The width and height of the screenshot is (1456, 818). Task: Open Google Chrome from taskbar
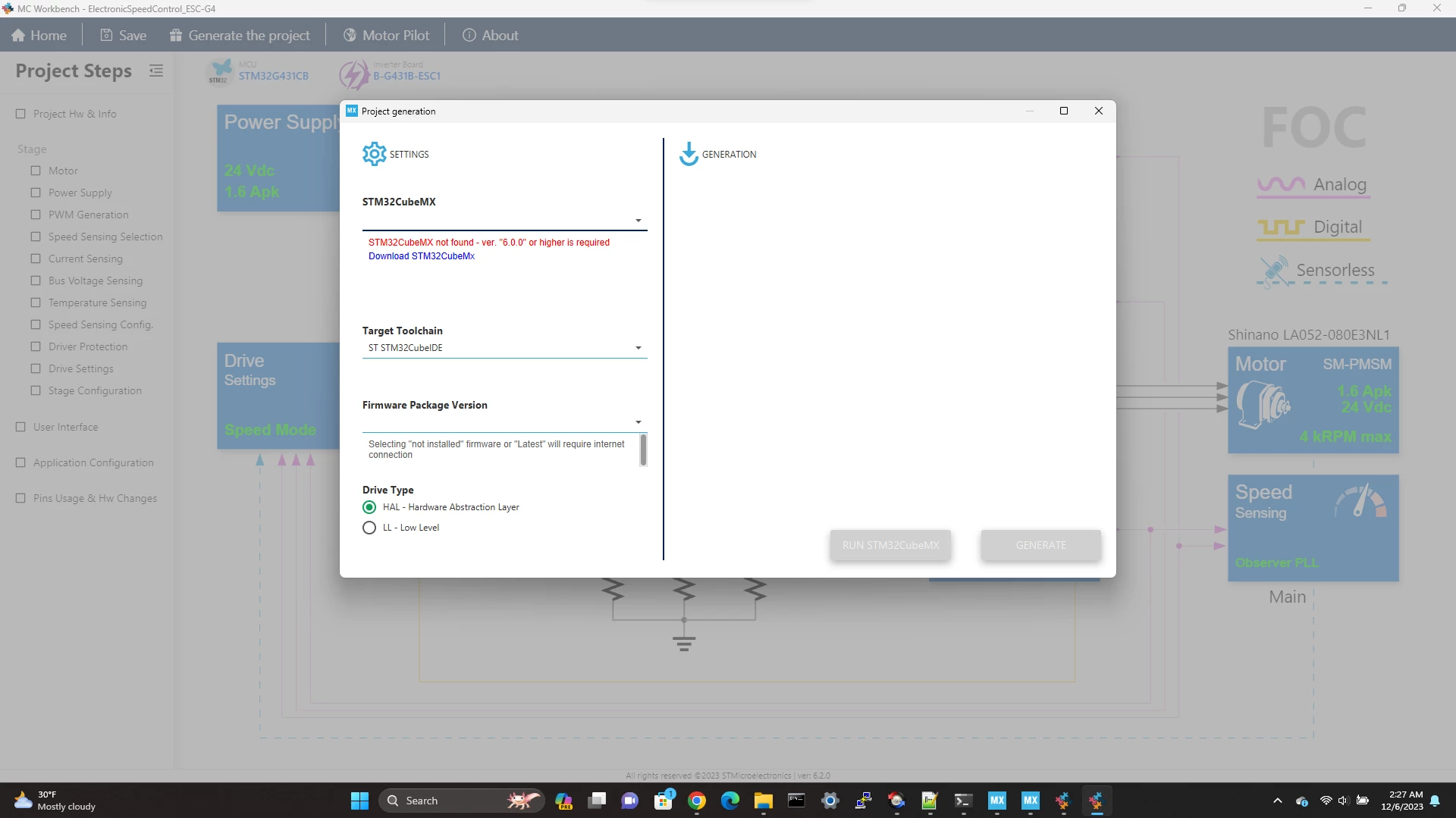tap(697, 801)
